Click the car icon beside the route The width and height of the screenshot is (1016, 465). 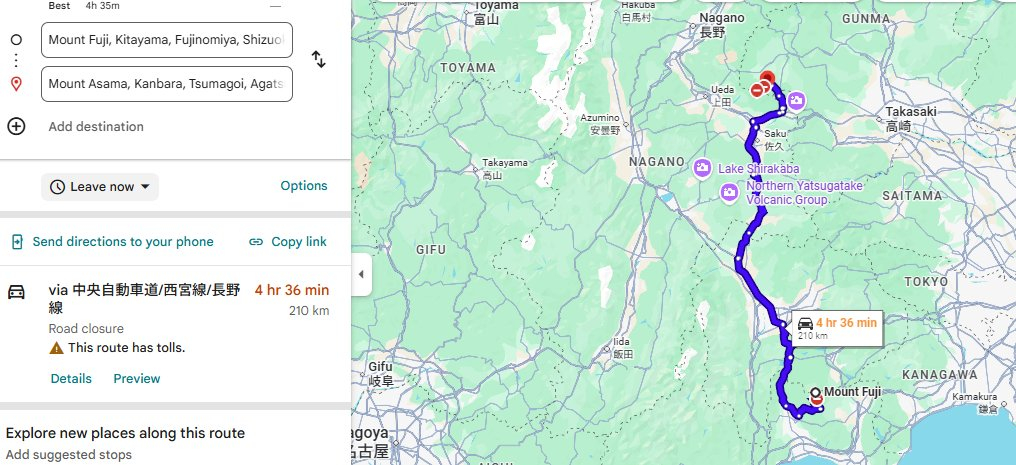16,292
